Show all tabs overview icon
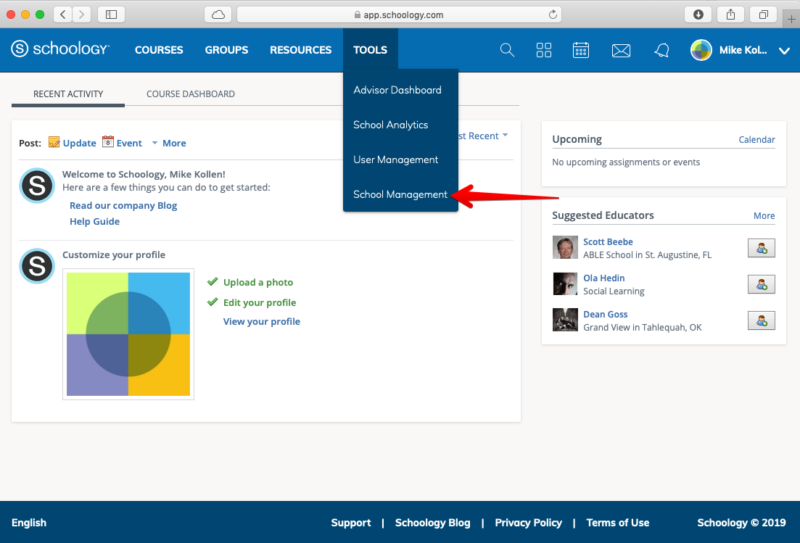The image size is (800, 543). 763,14
